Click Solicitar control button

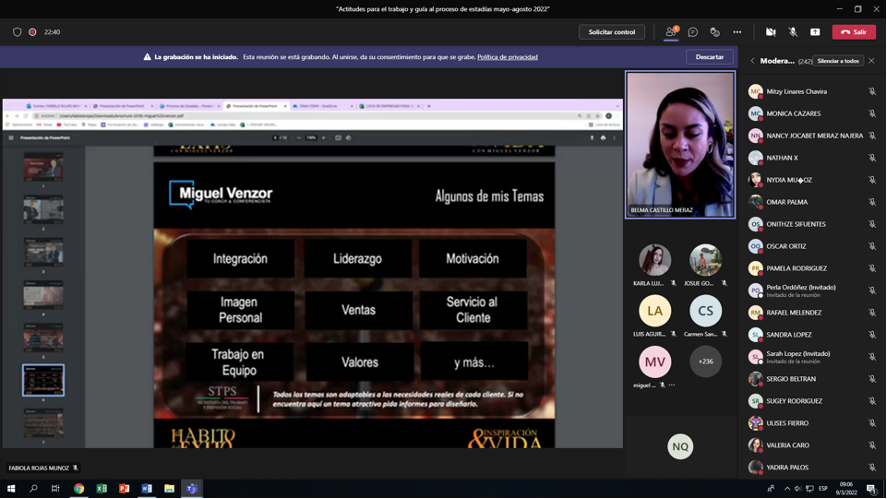pos(612,32)
